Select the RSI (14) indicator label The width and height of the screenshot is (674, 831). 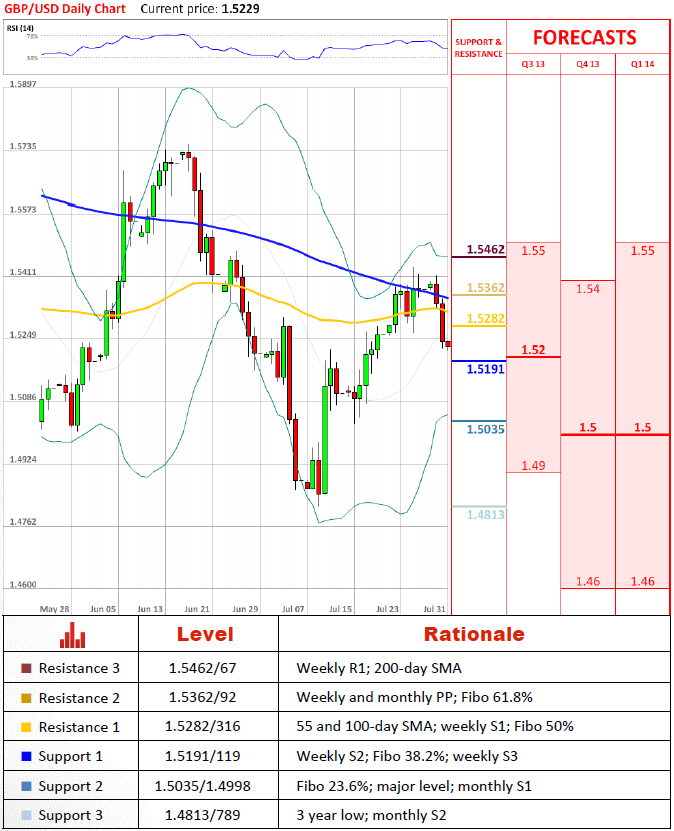18,28
